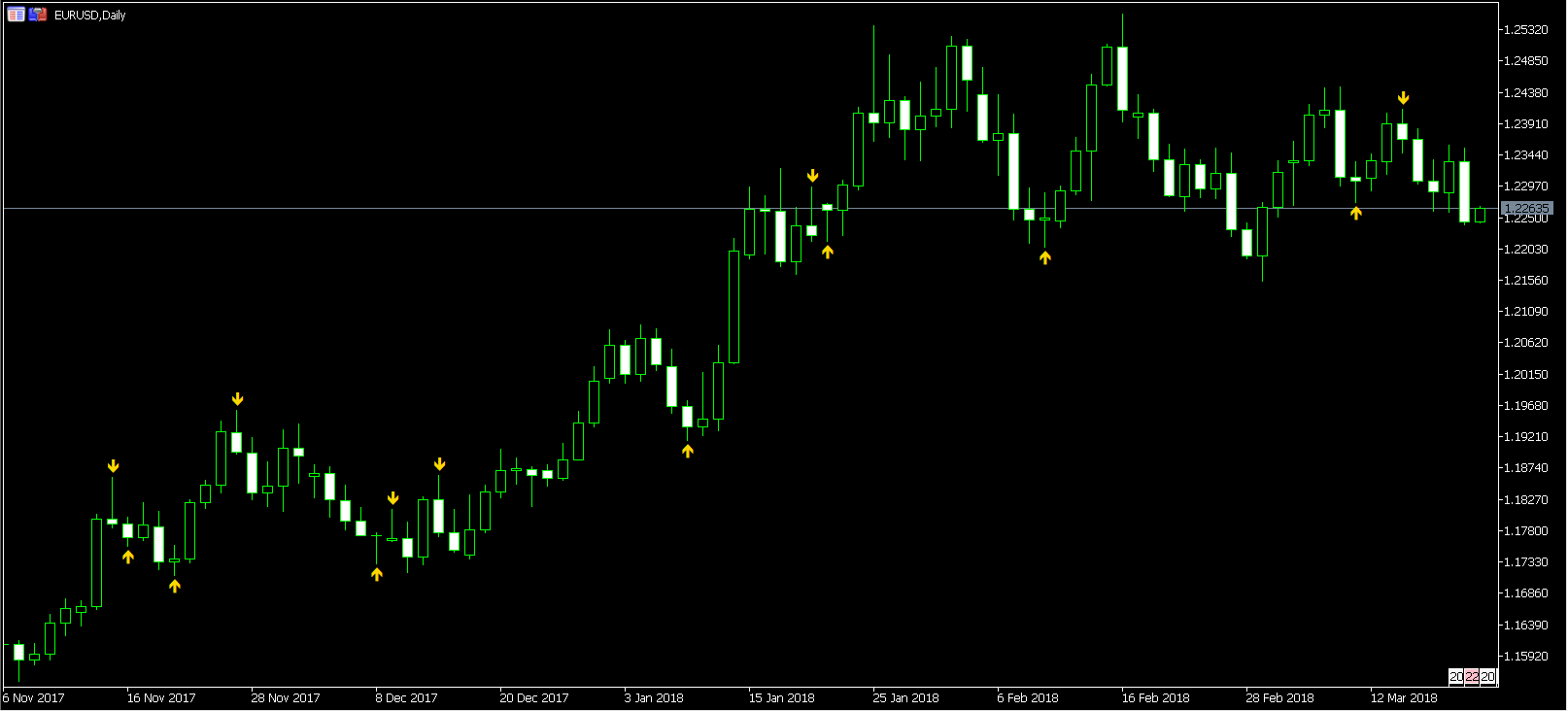Click the 1.25320 price scale label
The width and height of the screenshot is (1568, 711).
click(x=1525, y=30)
